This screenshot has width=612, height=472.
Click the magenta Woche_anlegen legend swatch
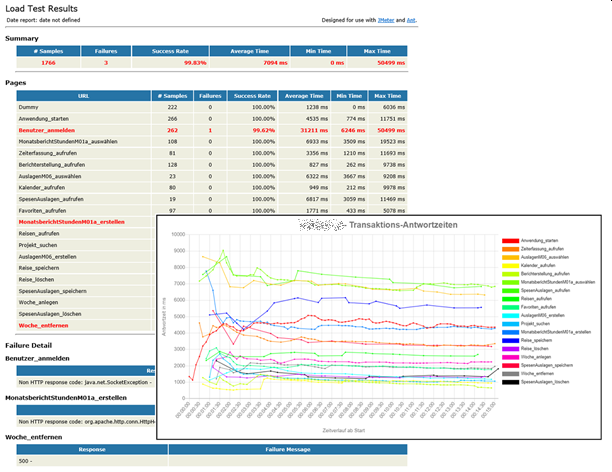[511, 357]
